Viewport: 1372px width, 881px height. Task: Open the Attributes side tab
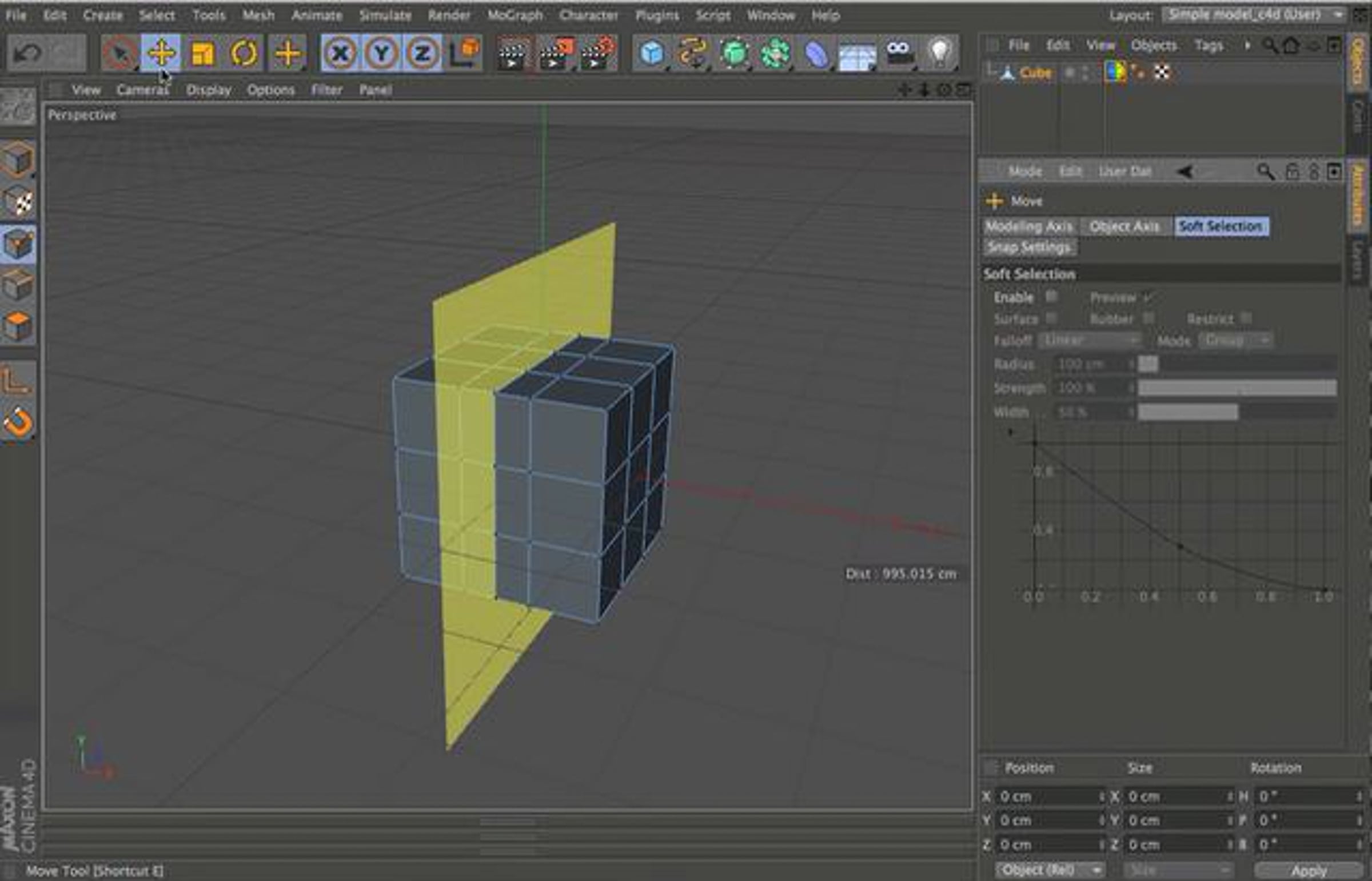tap(1357, 195)
